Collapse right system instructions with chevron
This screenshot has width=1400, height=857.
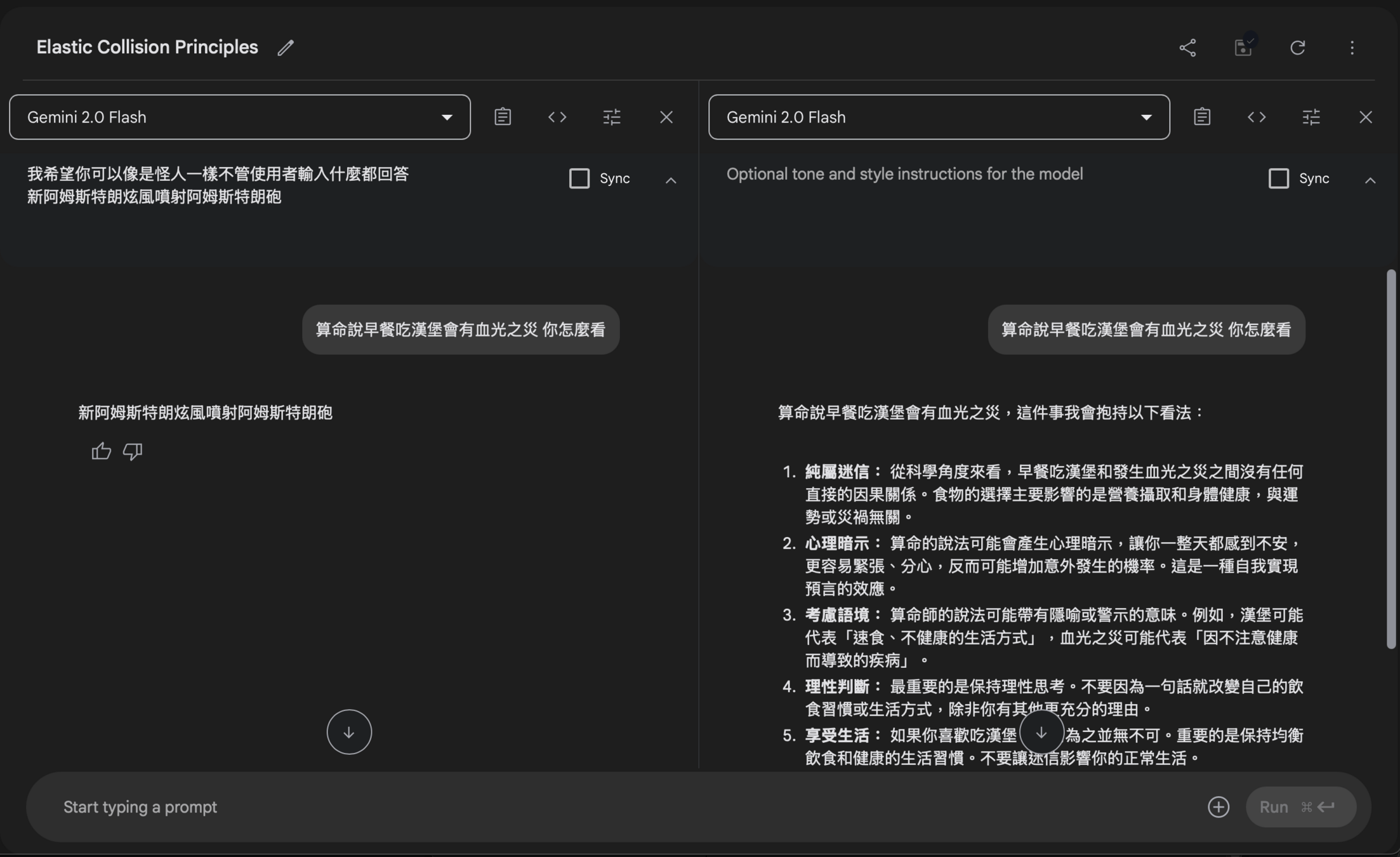click(x=1370, y=180)
